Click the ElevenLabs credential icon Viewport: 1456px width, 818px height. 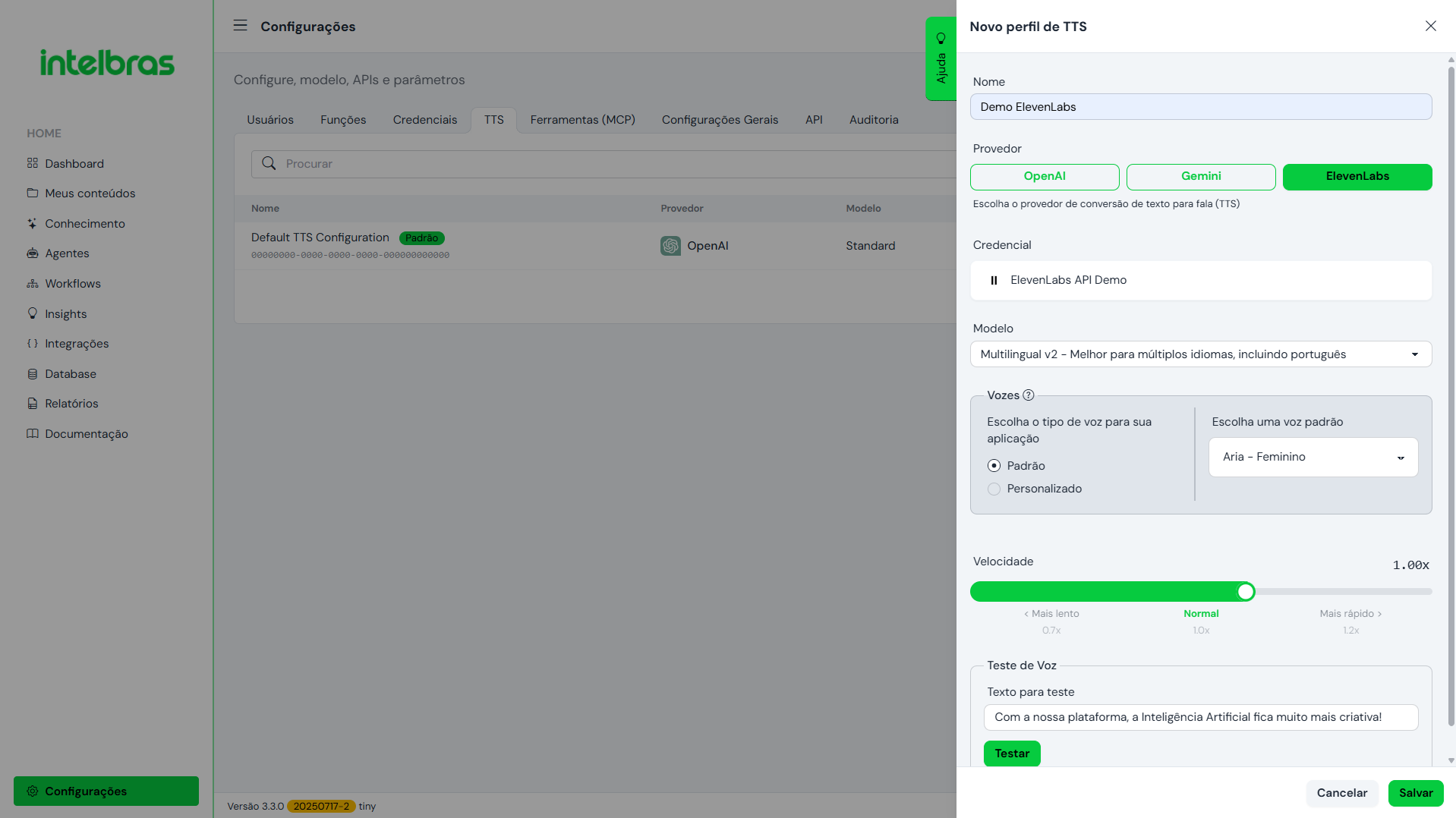(994, 280)
